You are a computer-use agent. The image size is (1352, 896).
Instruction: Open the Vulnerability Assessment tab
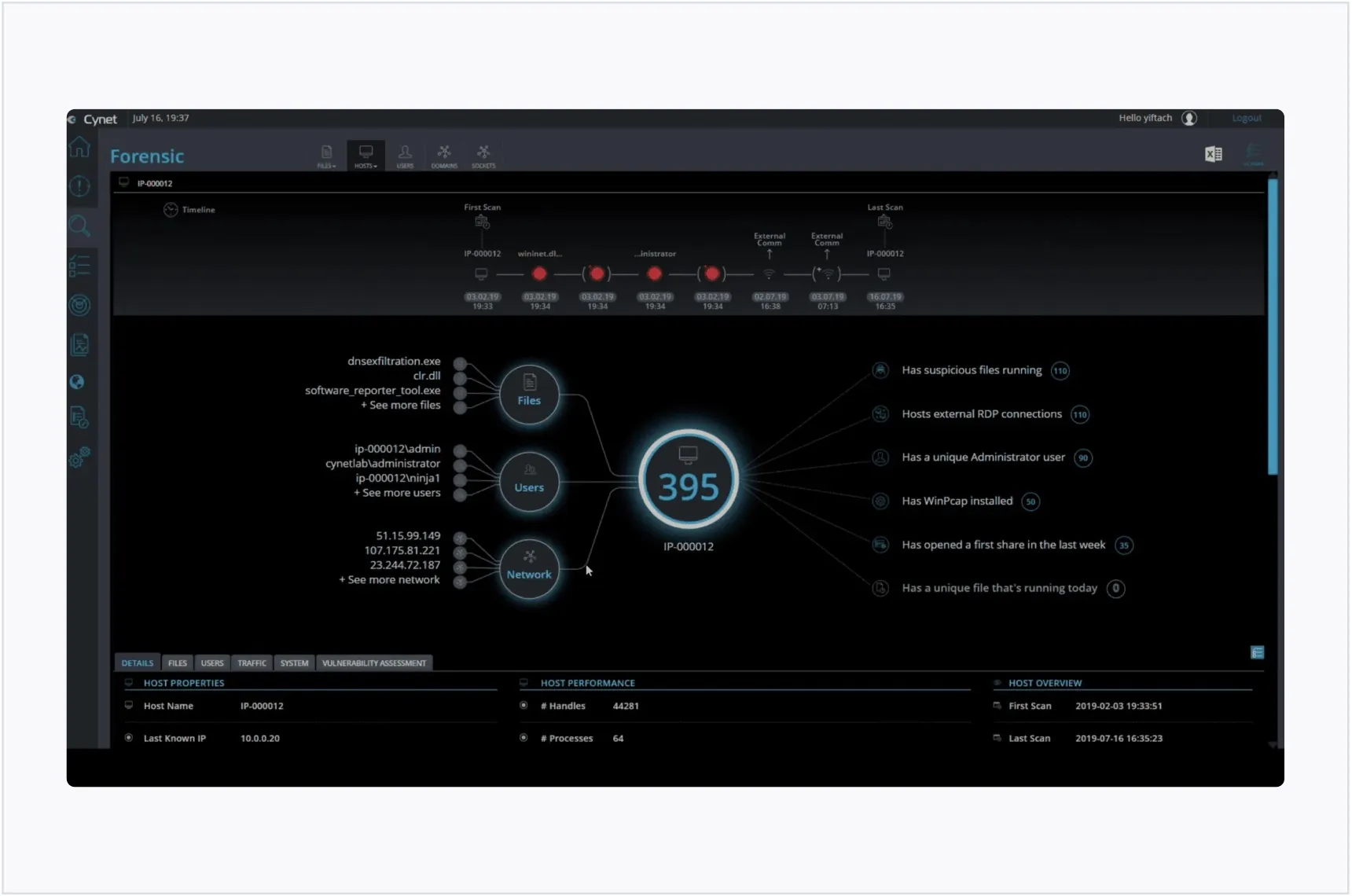(374, 663)
